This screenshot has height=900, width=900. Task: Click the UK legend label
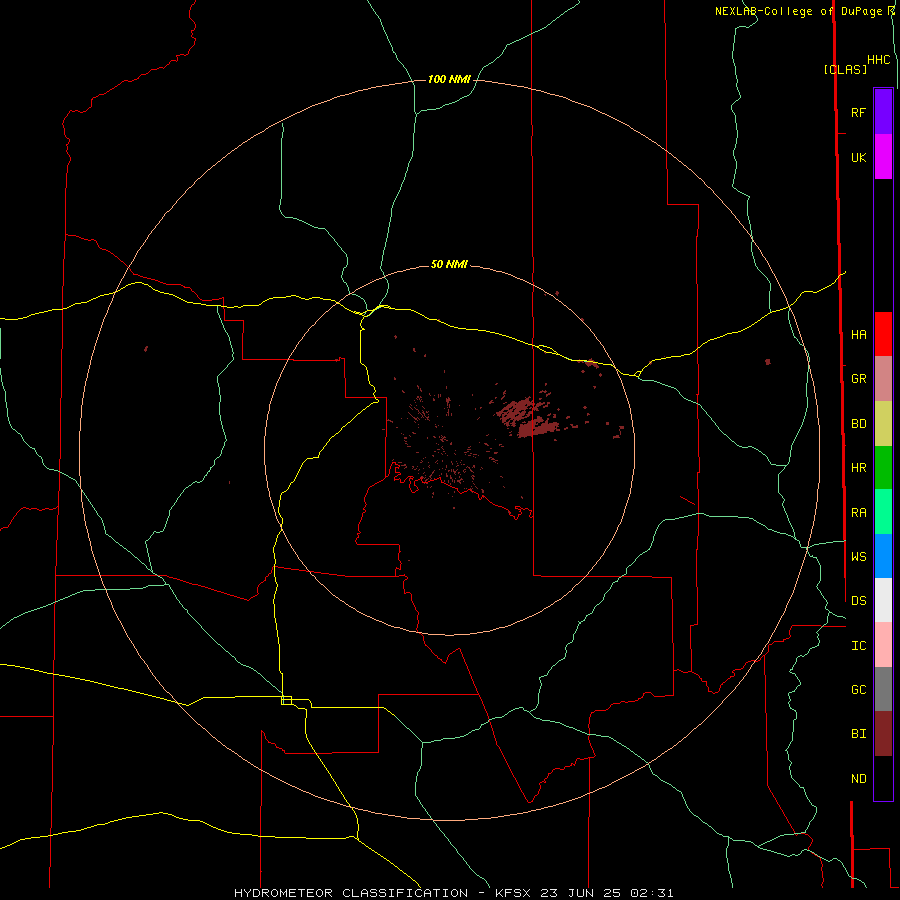858,157
